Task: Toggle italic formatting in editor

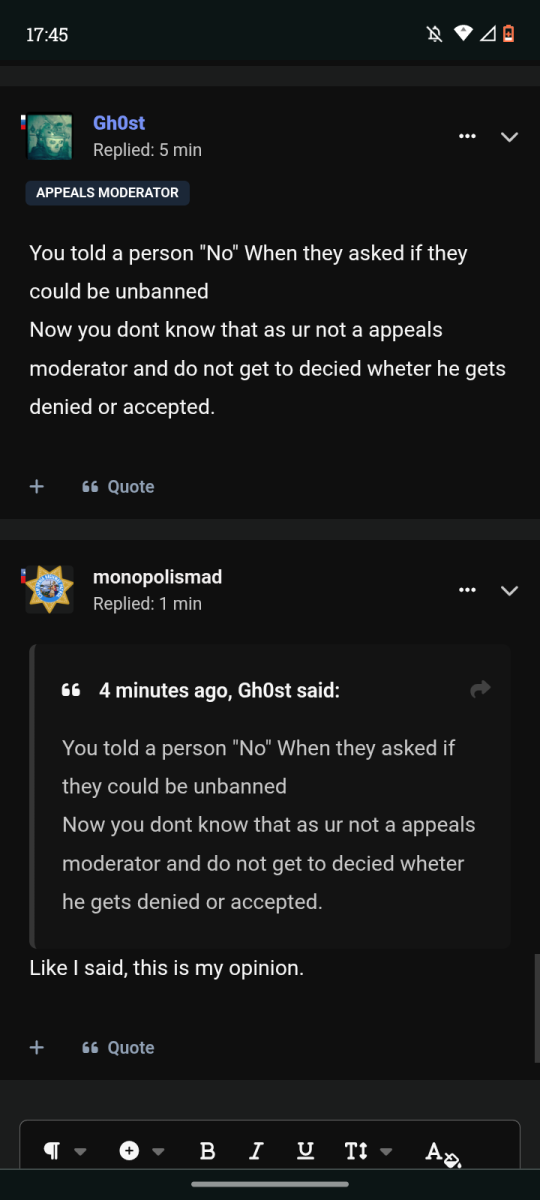Action: point(256,1151)
